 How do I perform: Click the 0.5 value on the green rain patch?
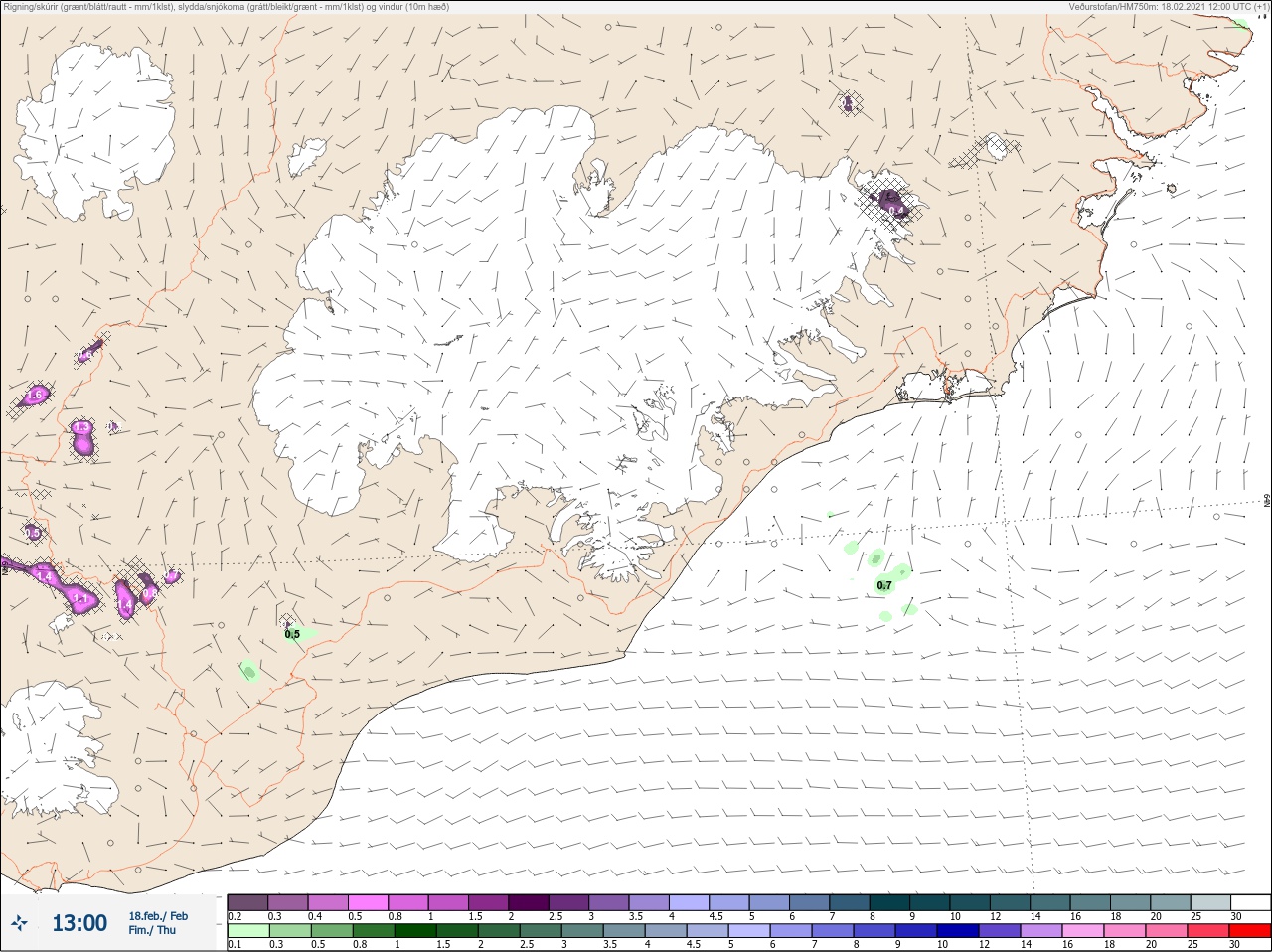[292, 634]
